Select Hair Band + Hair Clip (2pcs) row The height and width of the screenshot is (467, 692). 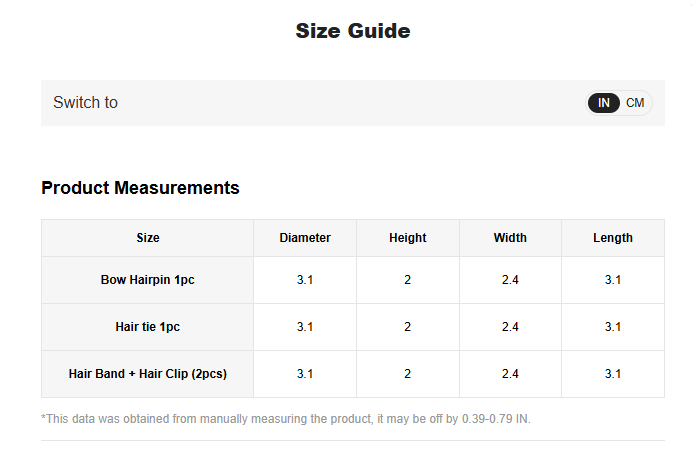(148, 374)
